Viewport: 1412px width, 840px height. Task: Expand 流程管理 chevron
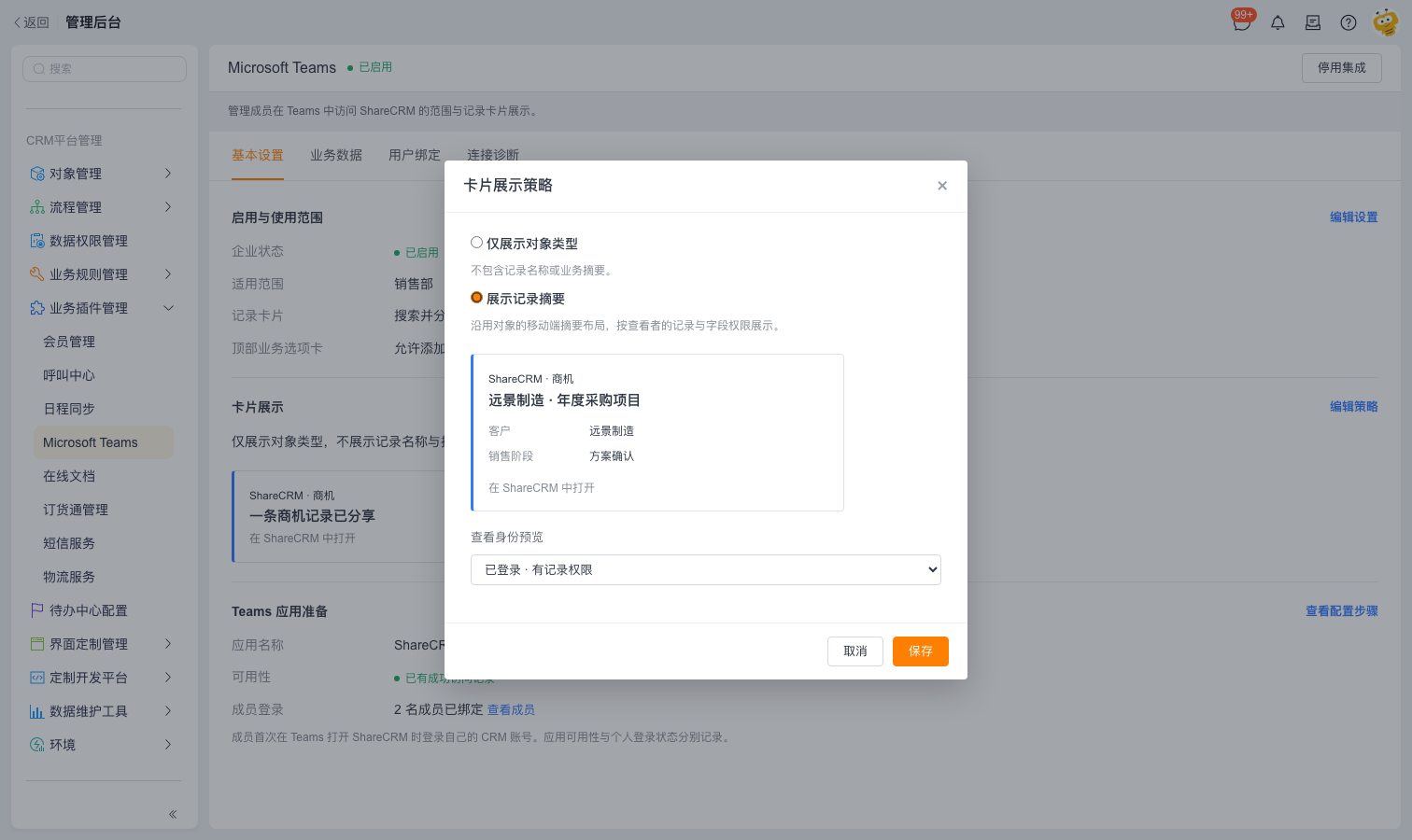(x=168, y=207)
